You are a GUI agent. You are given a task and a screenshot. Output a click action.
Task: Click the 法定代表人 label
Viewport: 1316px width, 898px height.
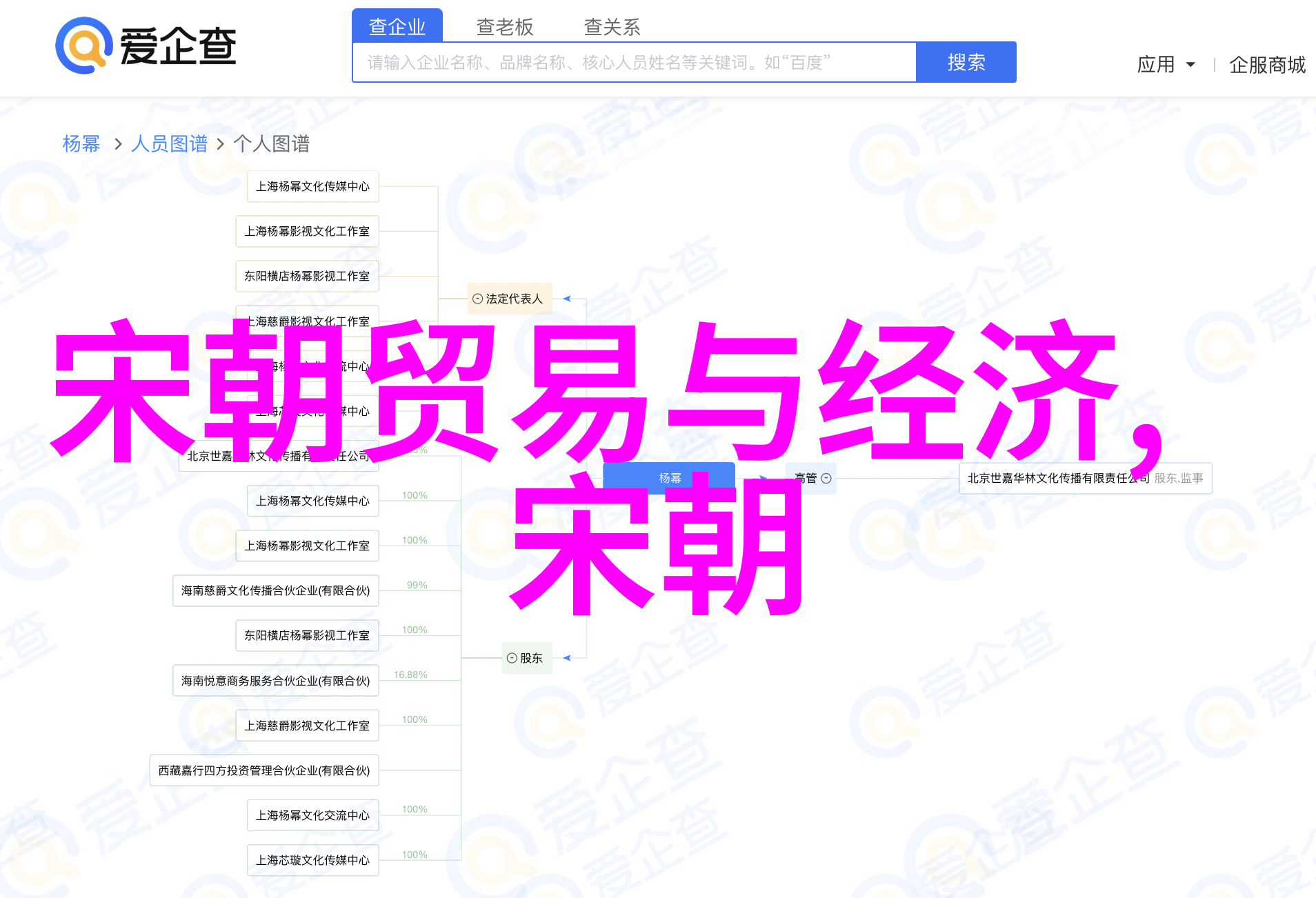515,299
